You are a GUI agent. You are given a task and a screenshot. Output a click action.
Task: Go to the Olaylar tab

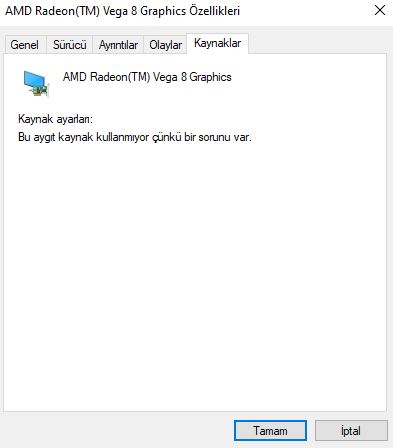click(165, 45)
